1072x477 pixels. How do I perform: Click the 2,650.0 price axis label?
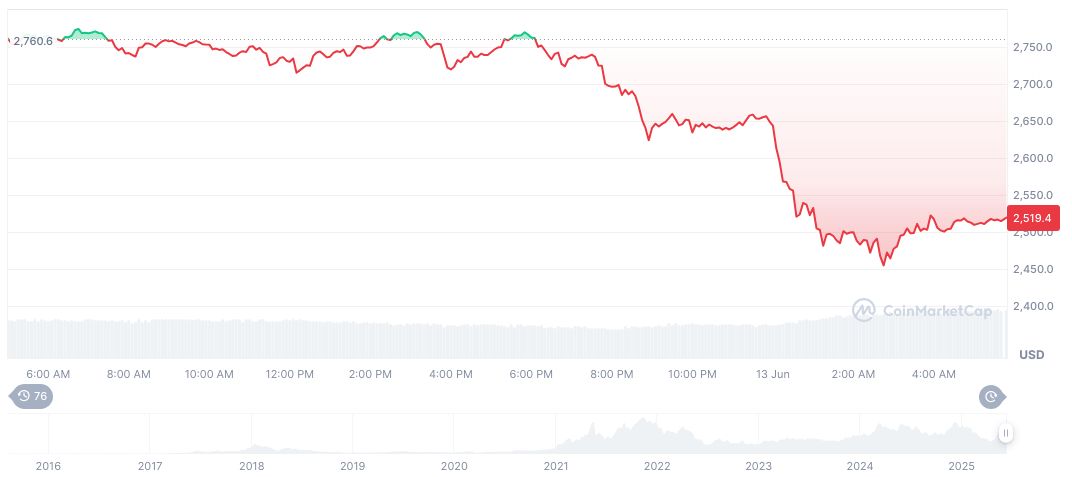(x=1032, y=121)
